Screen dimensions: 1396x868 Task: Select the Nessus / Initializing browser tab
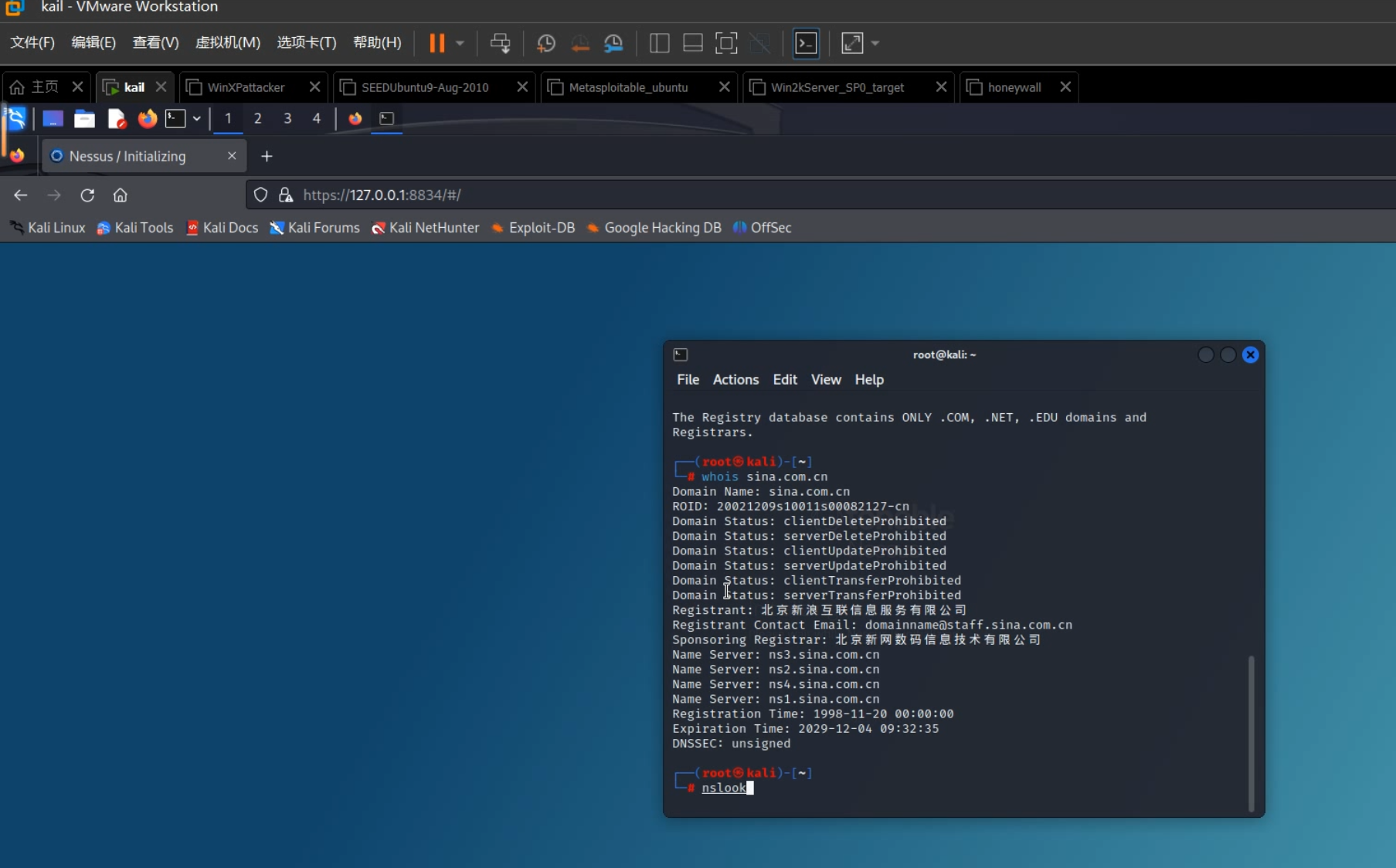coord(144,156)
